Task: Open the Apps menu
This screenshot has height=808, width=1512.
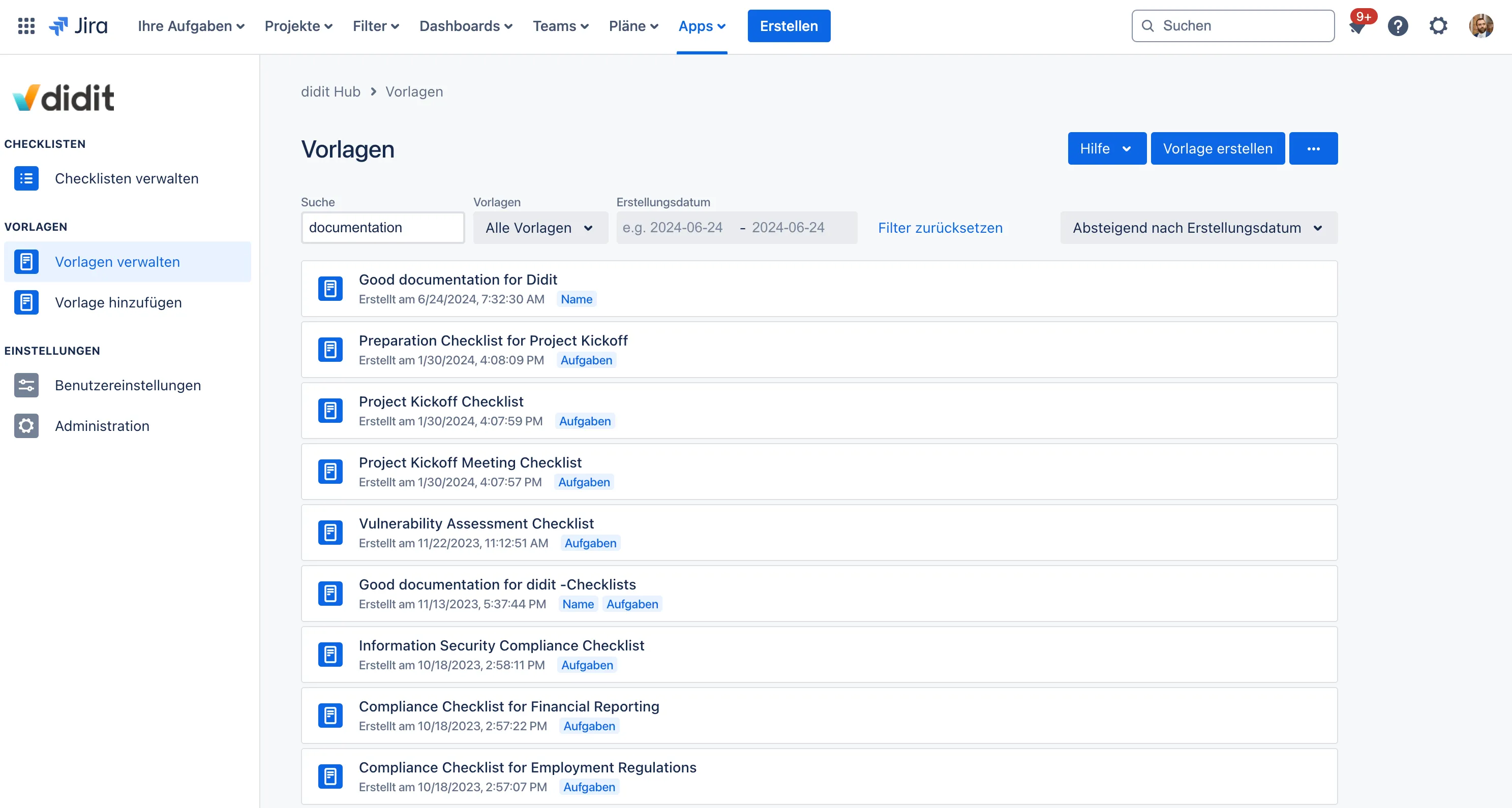Action: click(702, 26)
